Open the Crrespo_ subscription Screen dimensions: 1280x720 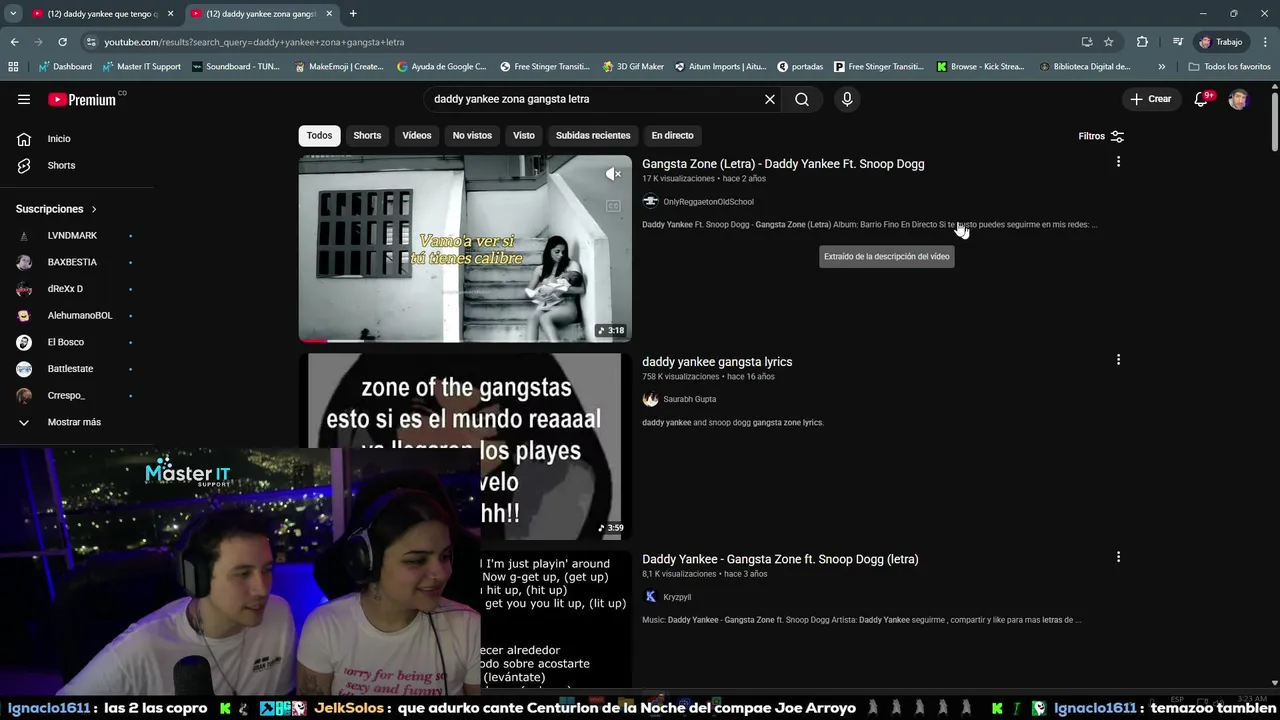tap(66, 396)
